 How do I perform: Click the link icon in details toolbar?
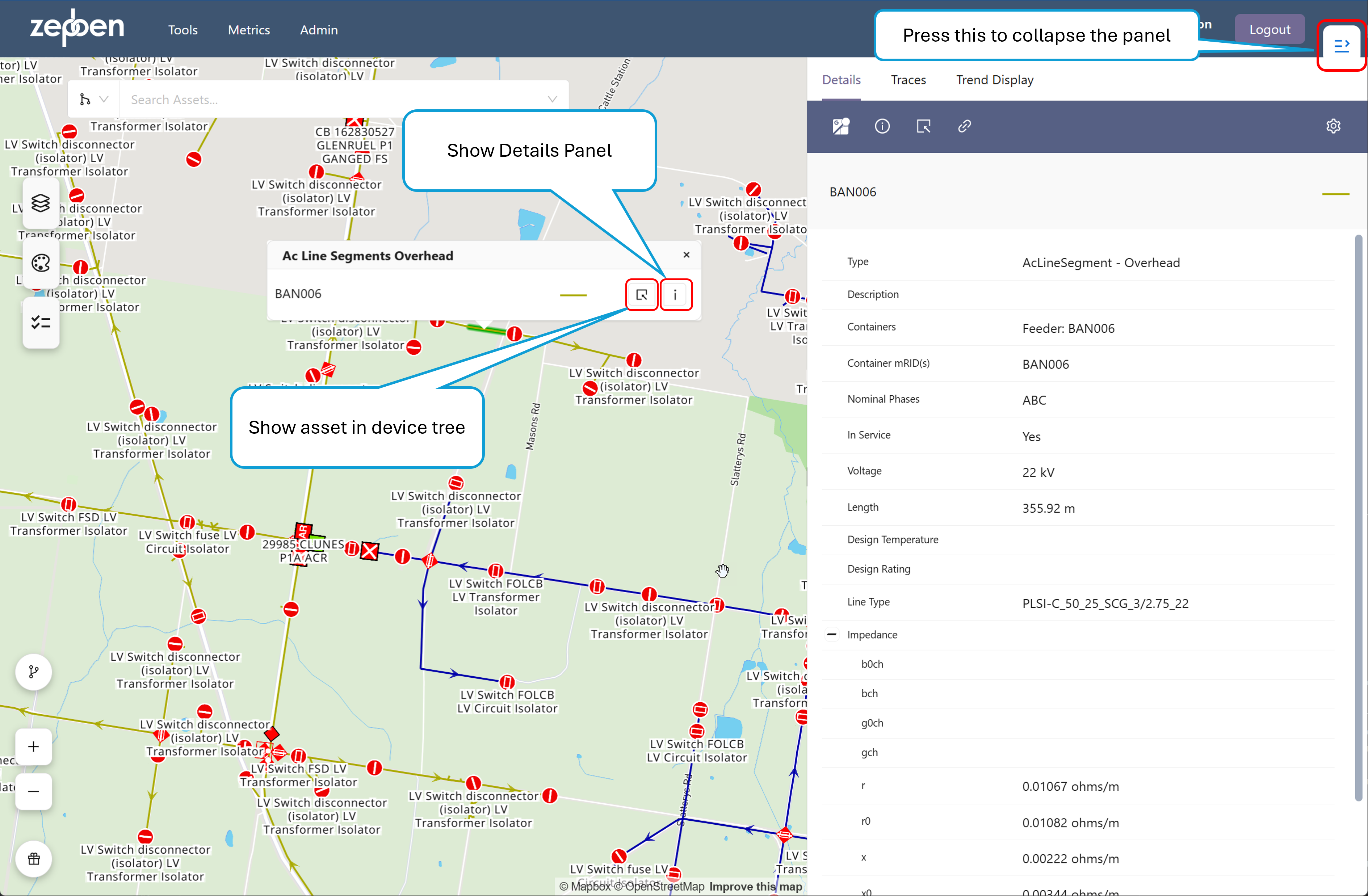965,126
